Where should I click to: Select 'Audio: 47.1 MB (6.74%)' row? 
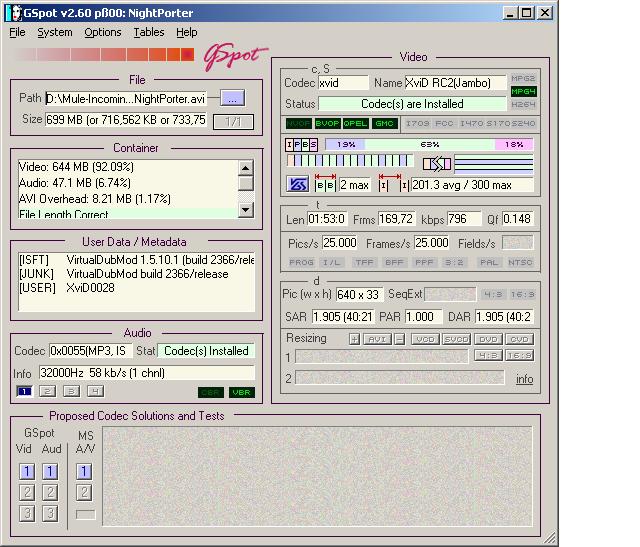127,182
